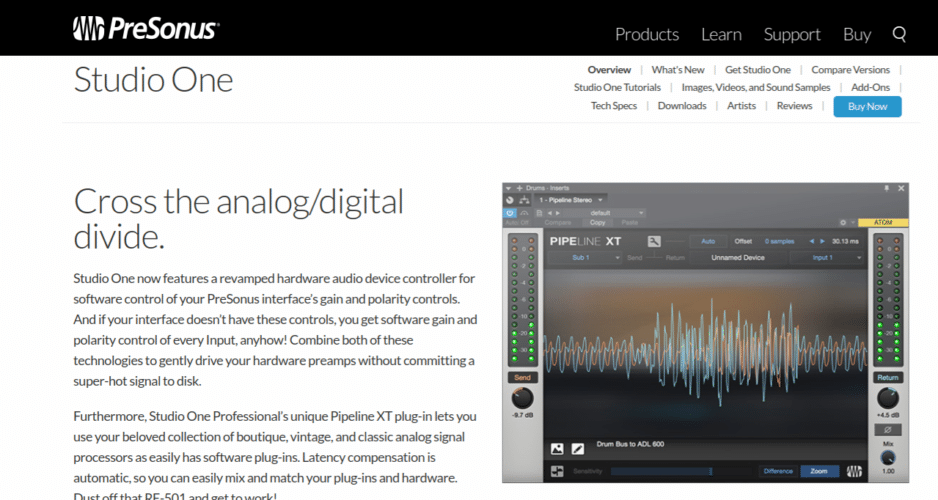The image size is (938, 500).
Task: Toggle the blue plugin power button
Action: point(510,212)
